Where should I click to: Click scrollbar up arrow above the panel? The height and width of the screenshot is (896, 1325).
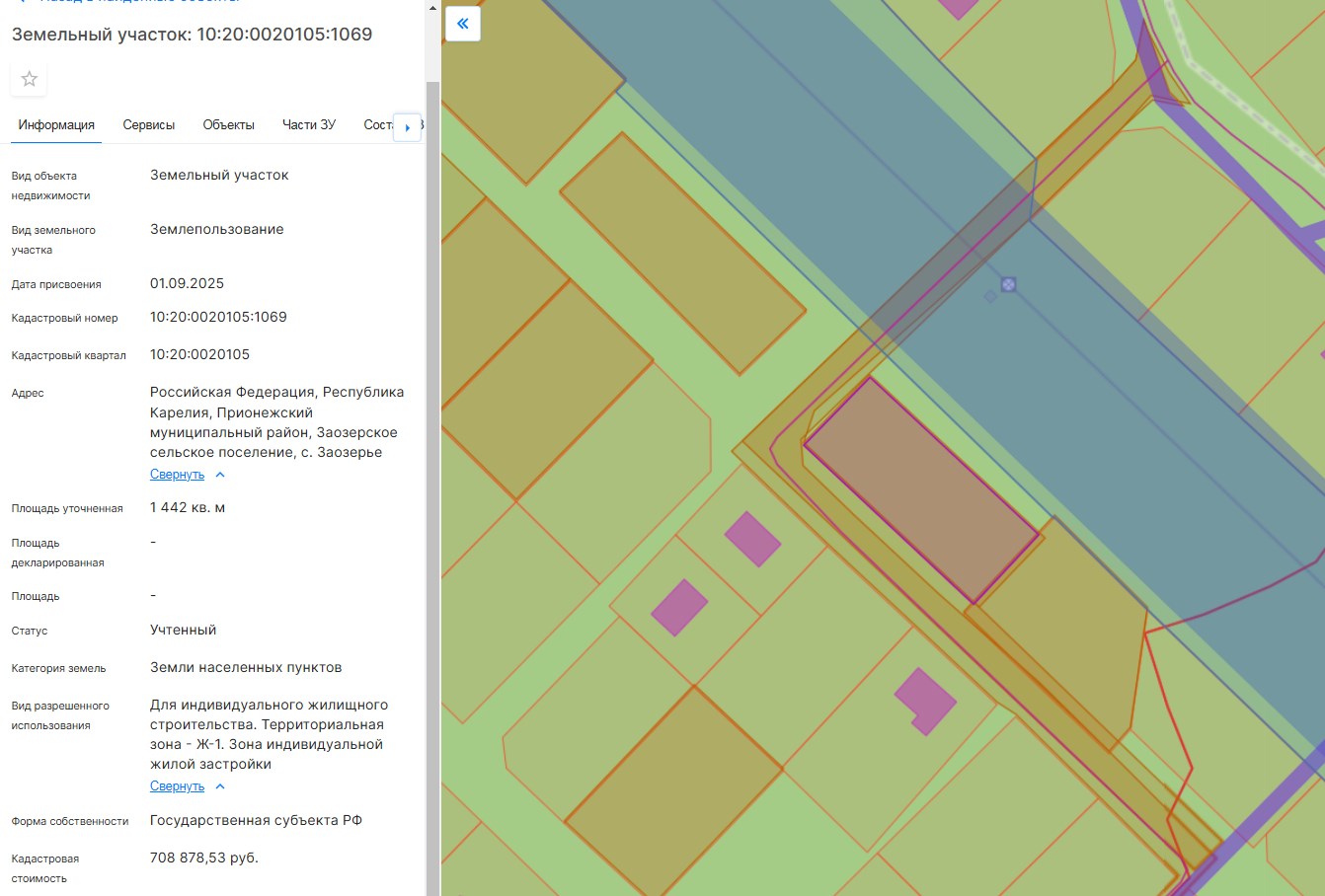click(432, 8)
